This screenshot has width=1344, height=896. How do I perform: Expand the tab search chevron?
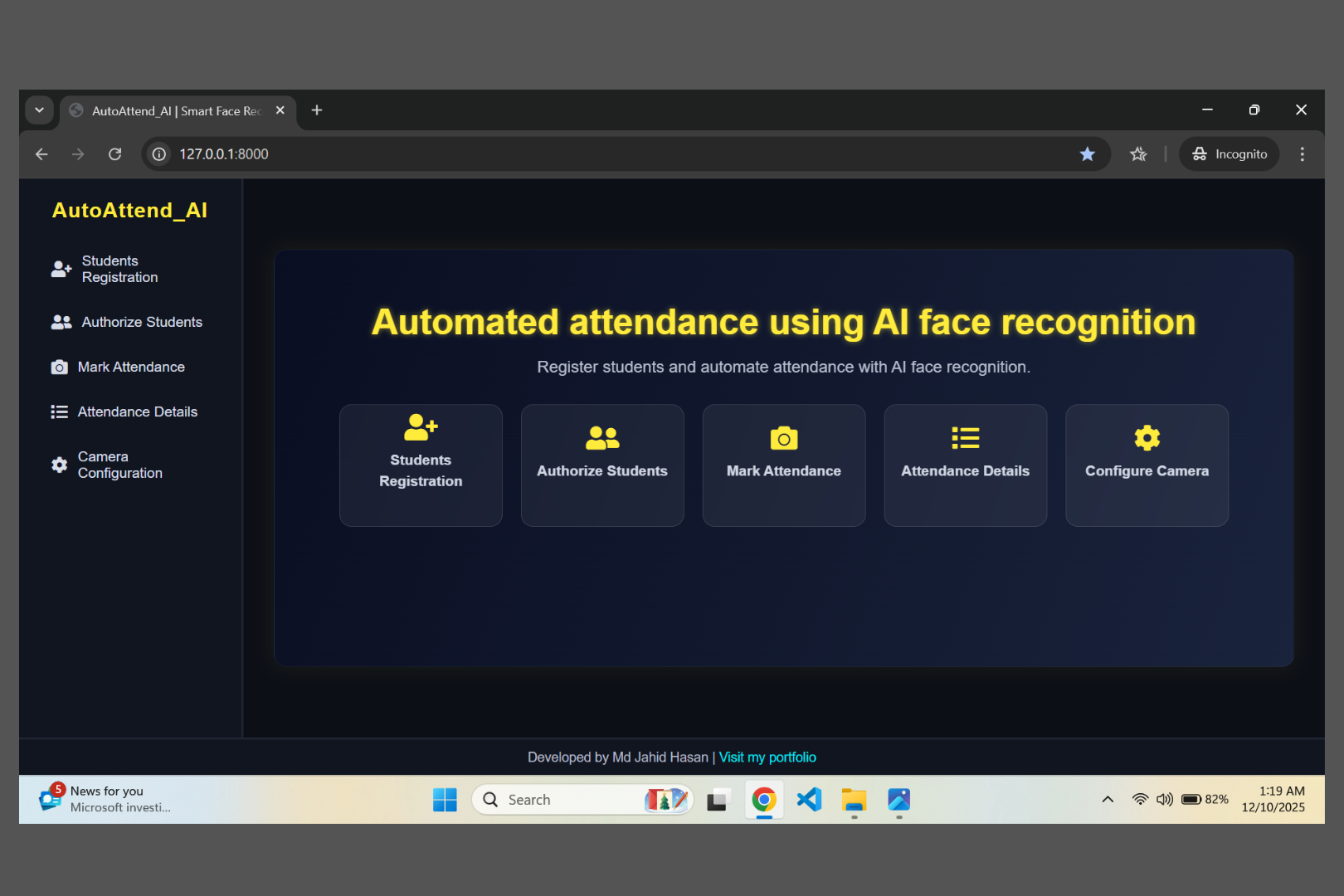tap(40, 110)
